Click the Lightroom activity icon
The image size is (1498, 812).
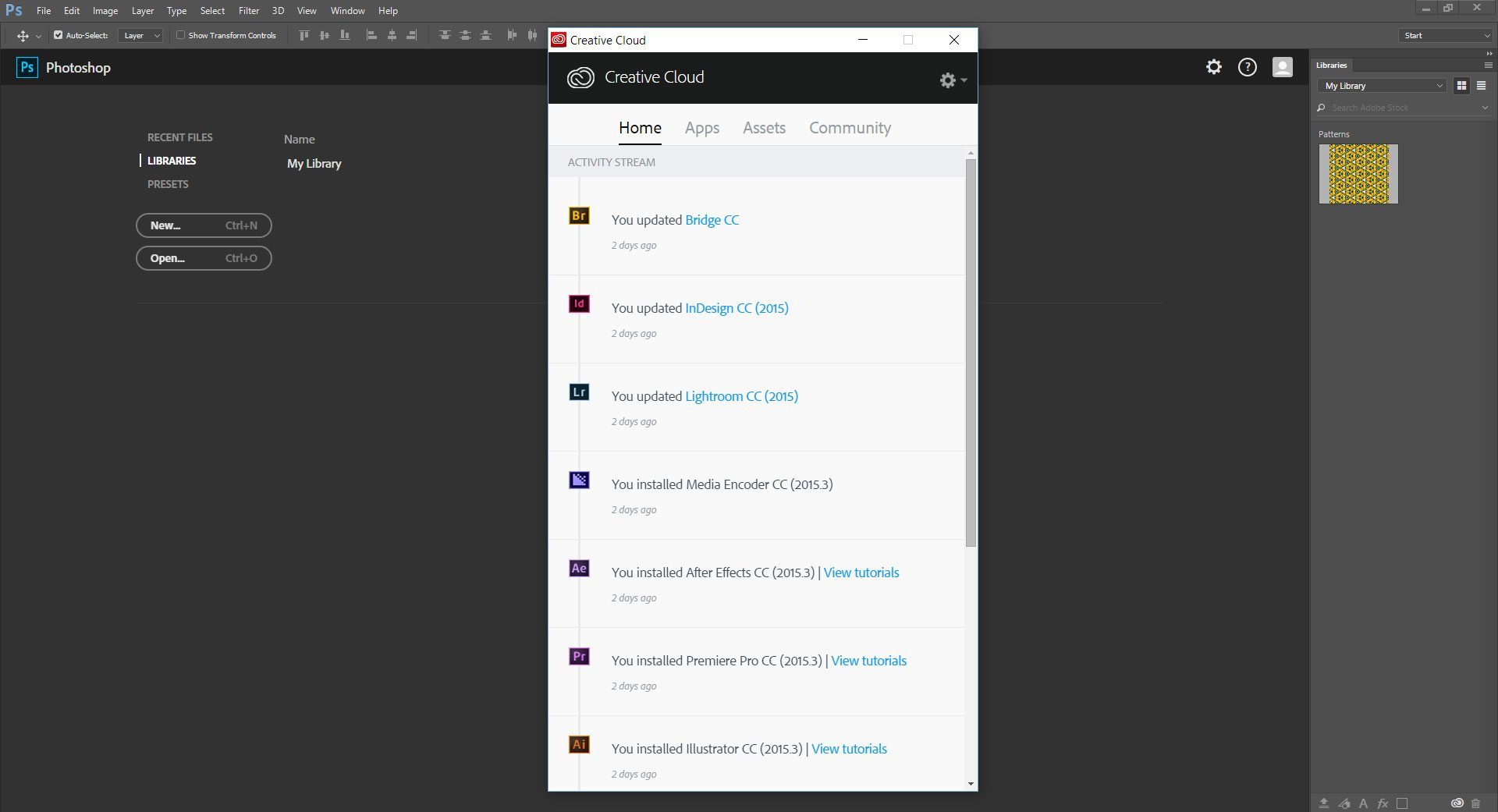(x=579, y=392)
